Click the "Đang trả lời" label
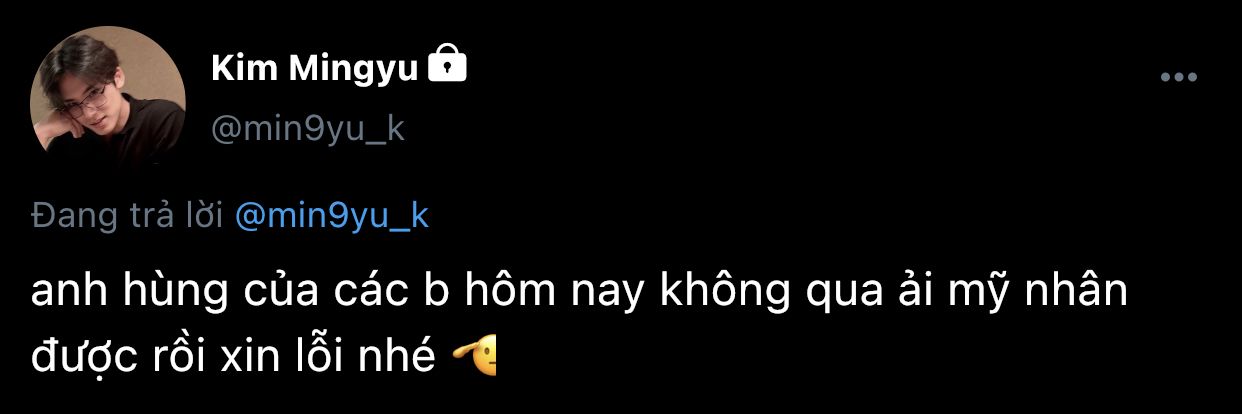 click(127, 216)
